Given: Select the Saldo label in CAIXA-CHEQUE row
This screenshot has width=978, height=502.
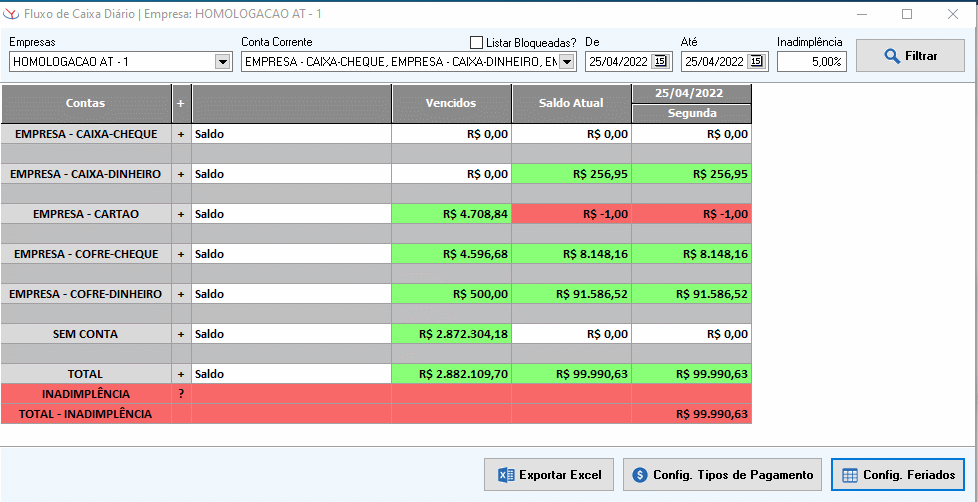Looking at the screenshot, I should (291, 134).
